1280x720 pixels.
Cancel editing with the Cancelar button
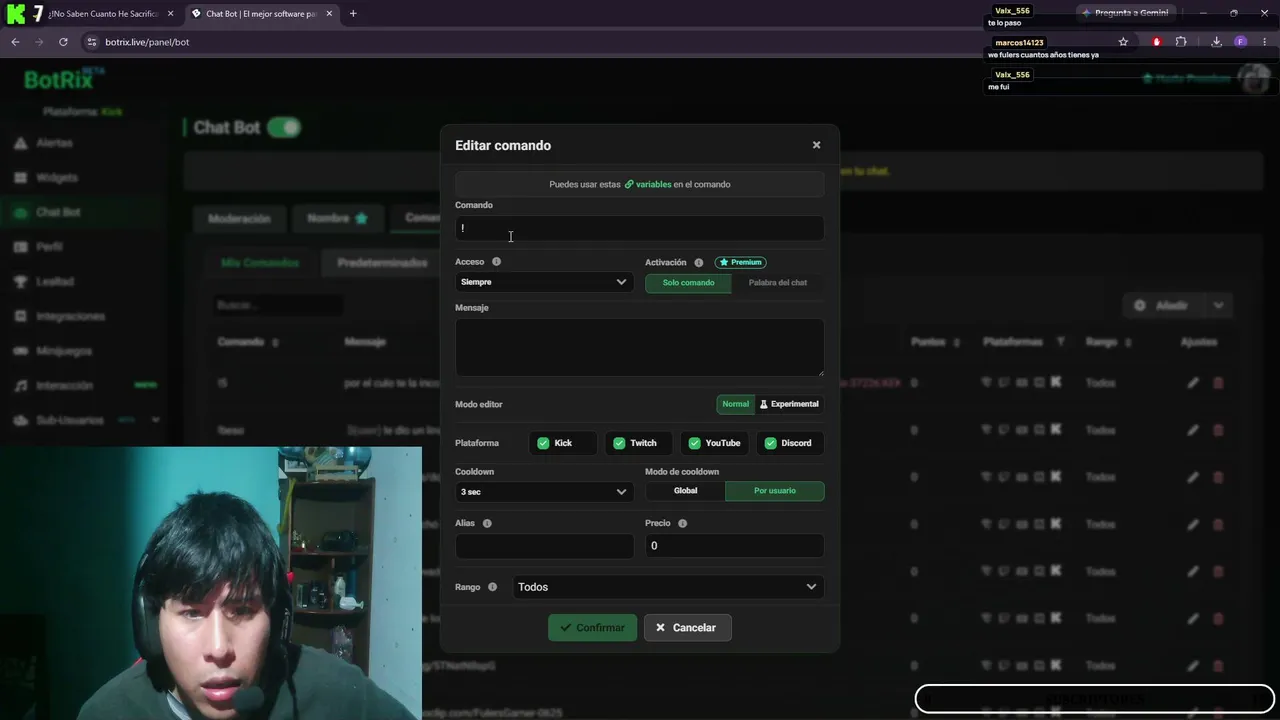click(687, 628)
